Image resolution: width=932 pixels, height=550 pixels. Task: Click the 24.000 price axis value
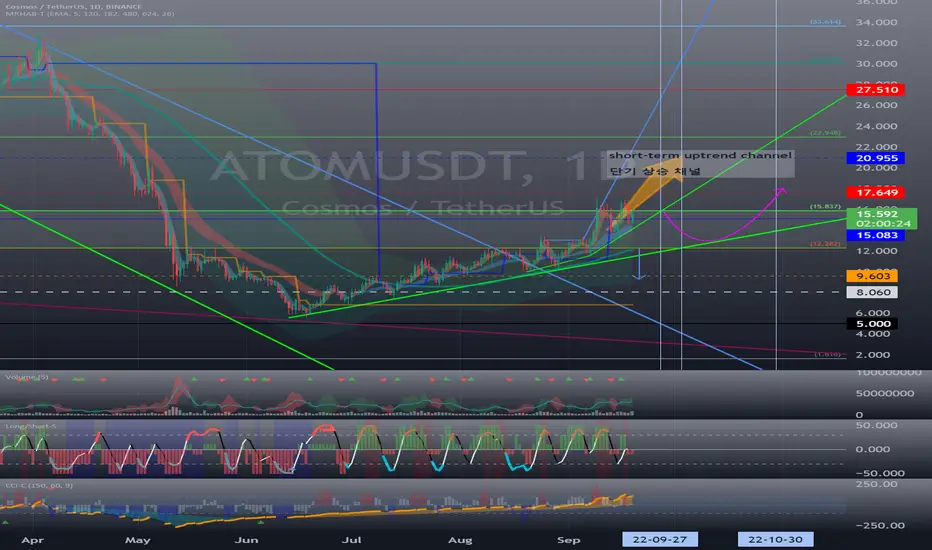click(x=876, y=126)
